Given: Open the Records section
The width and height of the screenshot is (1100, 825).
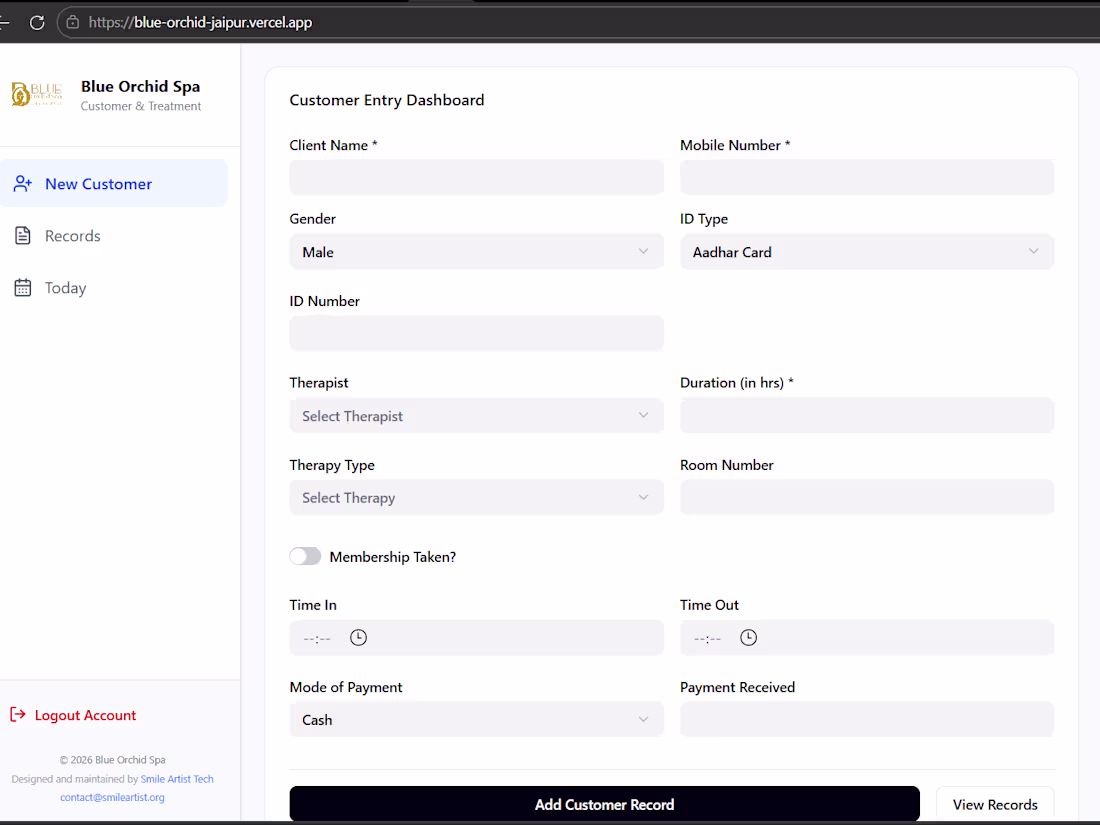Looking at the screenshot, I should 71,236.
